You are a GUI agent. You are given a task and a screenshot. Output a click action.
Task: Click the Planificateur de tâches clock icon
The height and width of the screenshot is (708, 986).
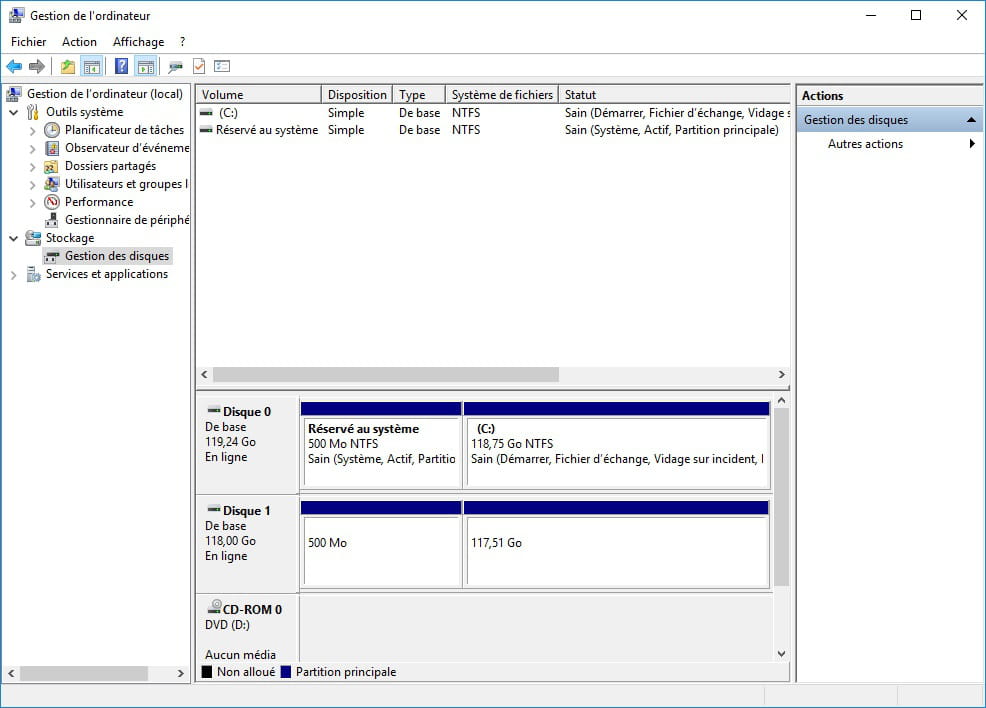click(x=52, y=130)
